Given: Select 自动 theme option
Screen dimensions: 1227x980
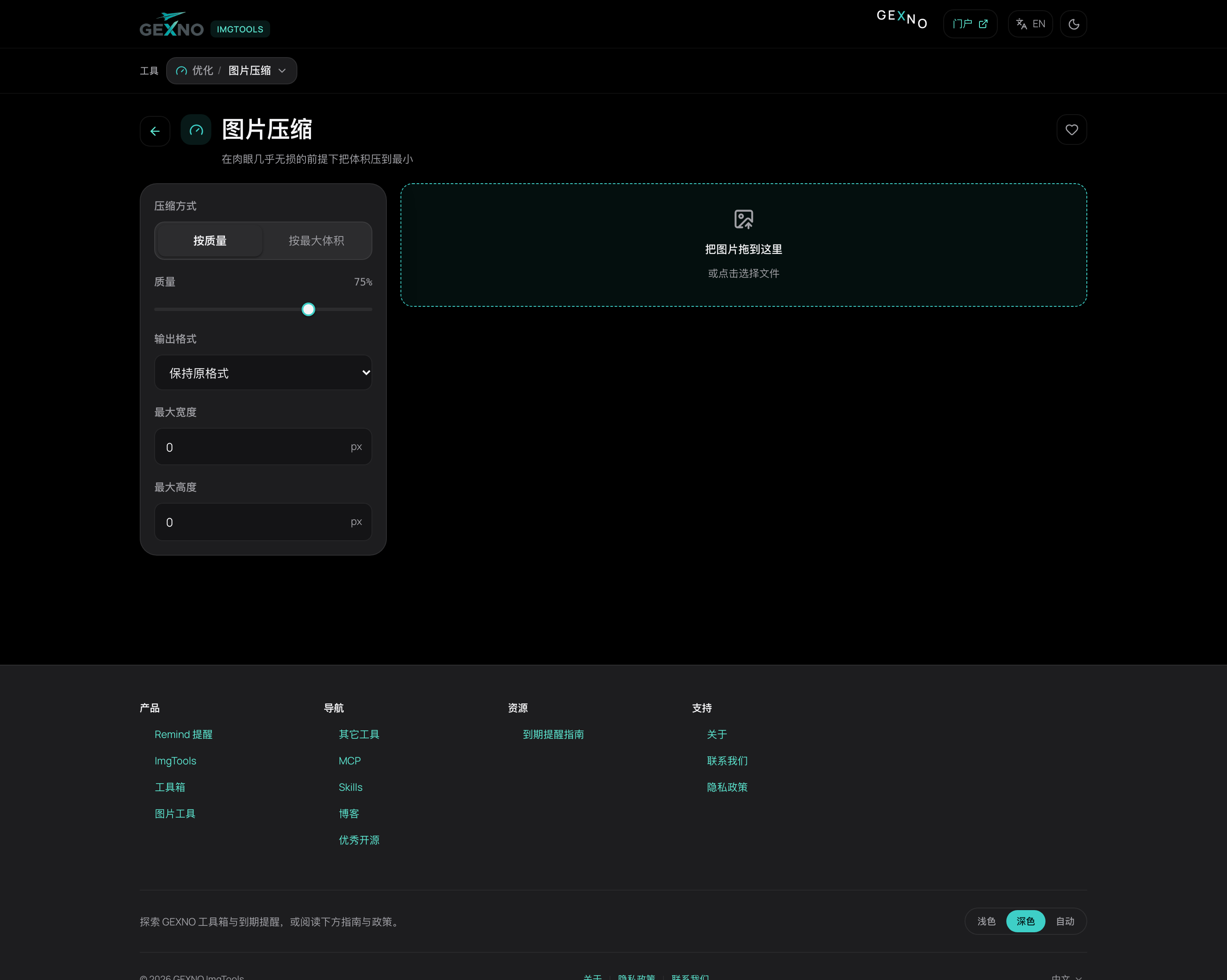Looking at the screenshot, I should pos(1065,921).
